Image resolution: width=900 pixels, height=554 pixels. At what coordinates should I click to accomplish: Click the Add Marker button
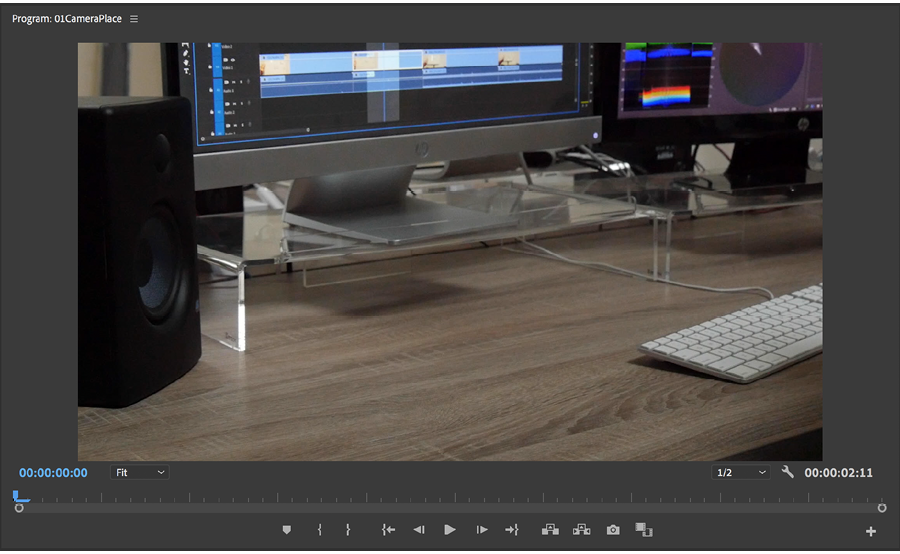click(x=286, y=530)
